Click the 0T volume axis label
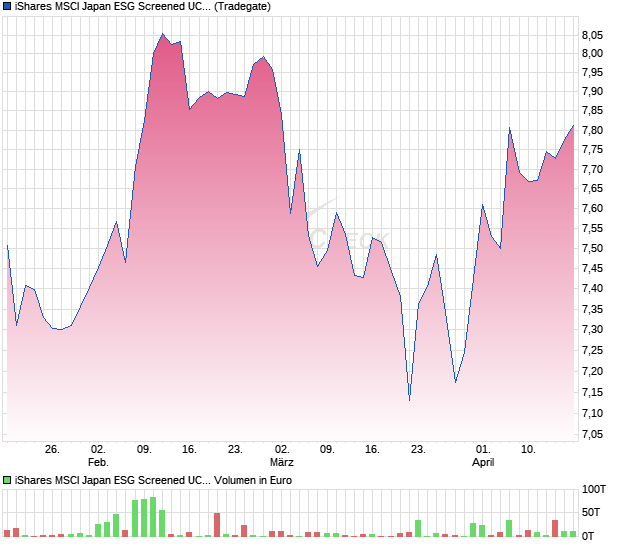The width and height of the screenshot is (620, 546). (588, 536)
